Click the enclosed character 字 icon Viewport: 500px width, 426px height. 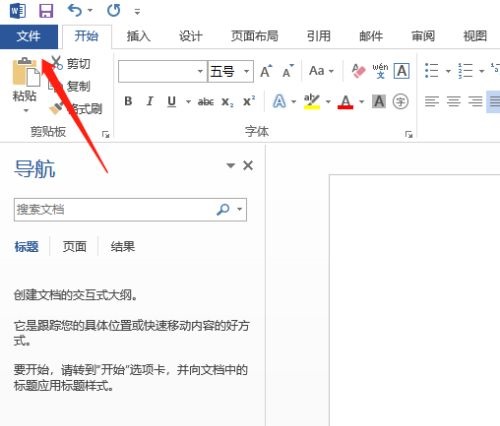400,101
